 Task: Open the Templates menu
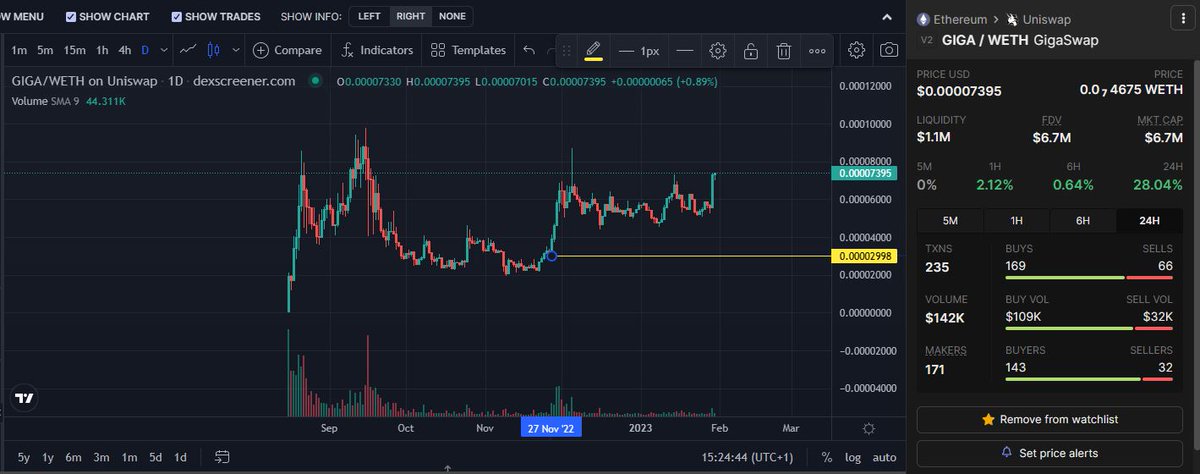468,50
